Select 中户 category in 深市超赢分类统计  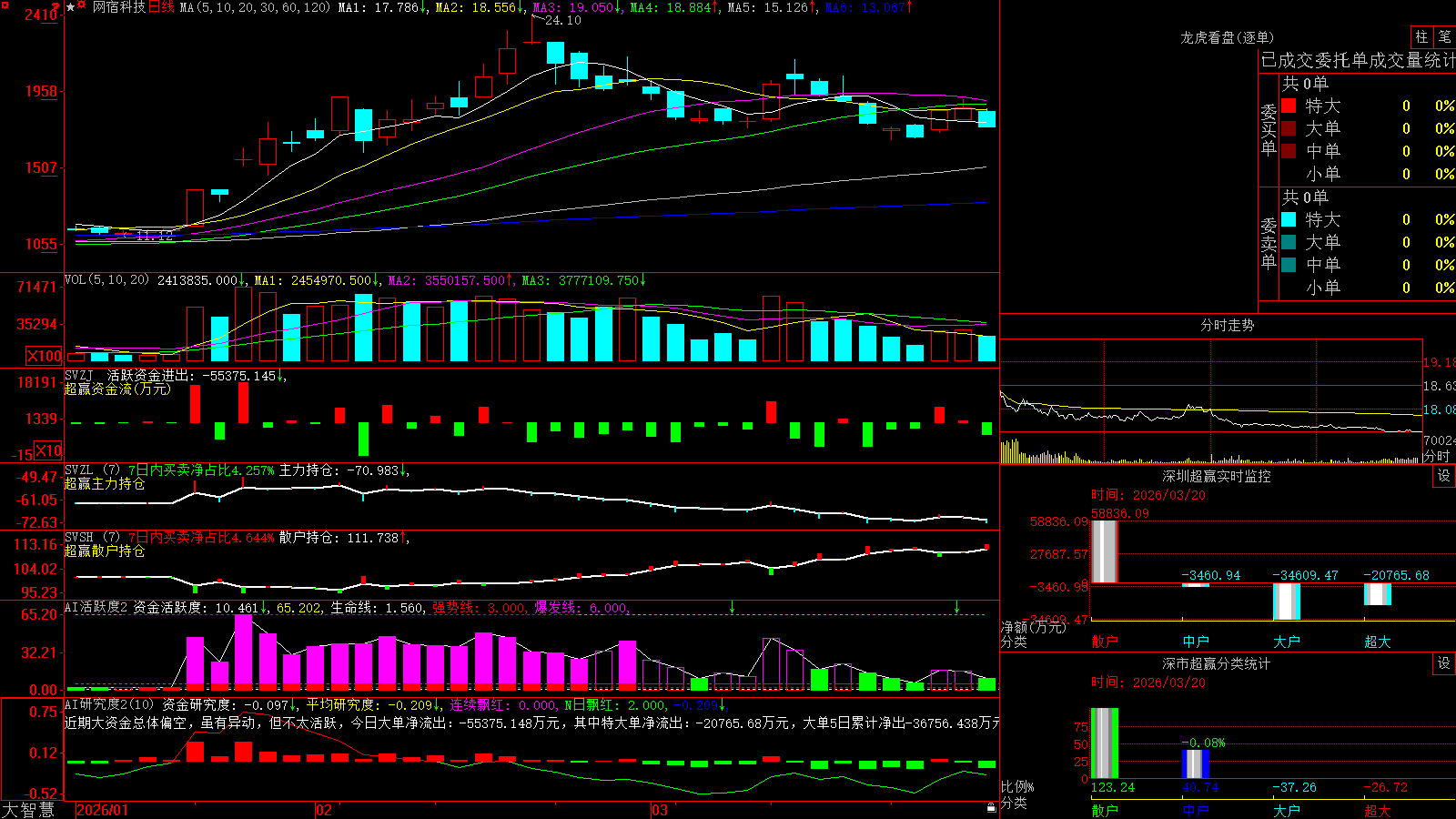pos(1196,810)
